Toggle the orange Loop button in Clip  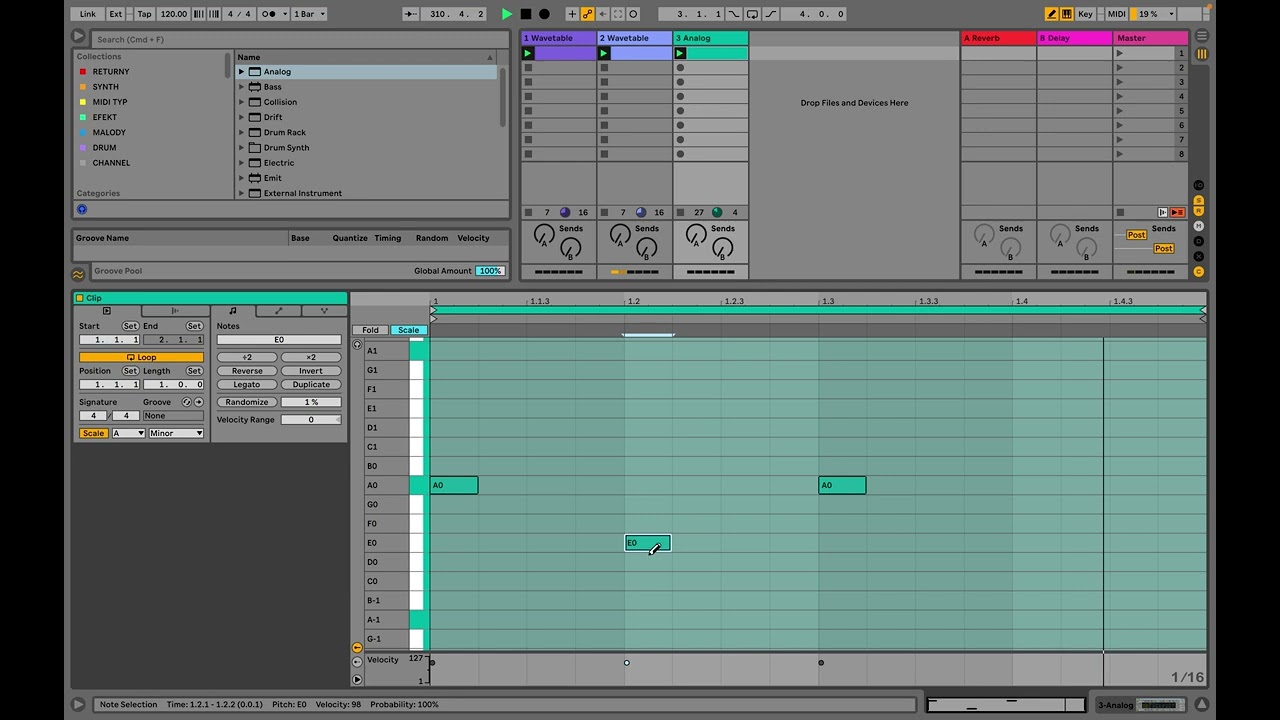[141, 357]
